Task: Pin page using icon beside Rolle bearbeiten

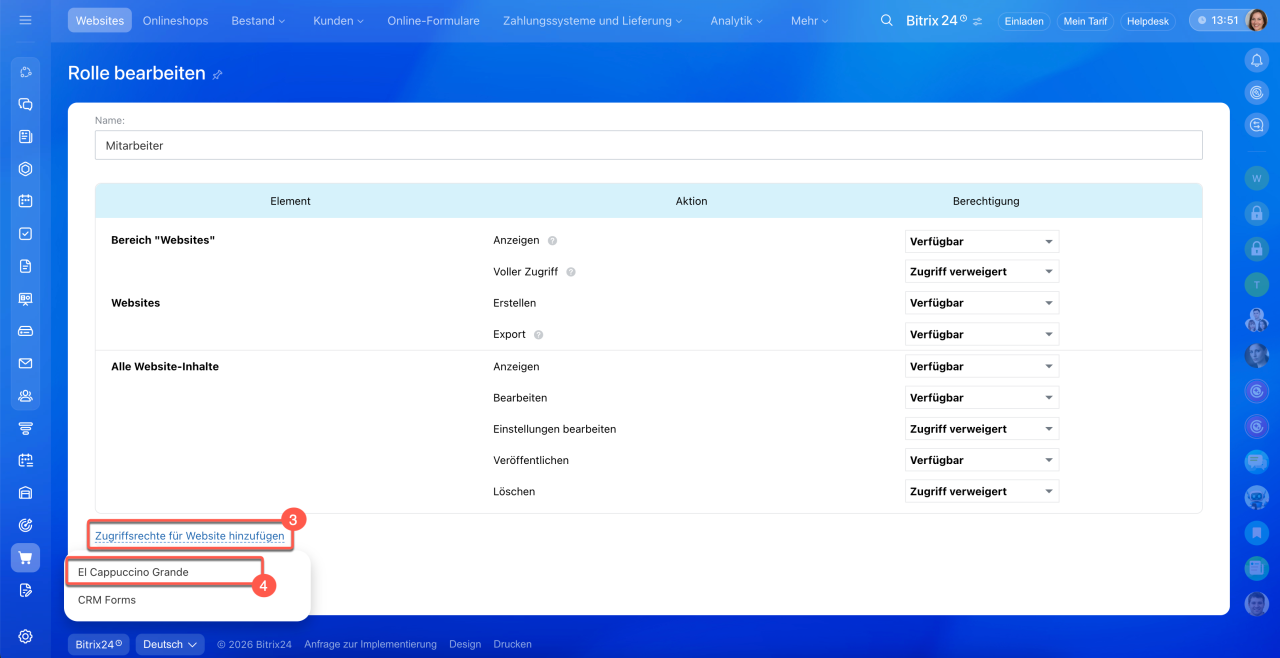Action: [218, 74]
